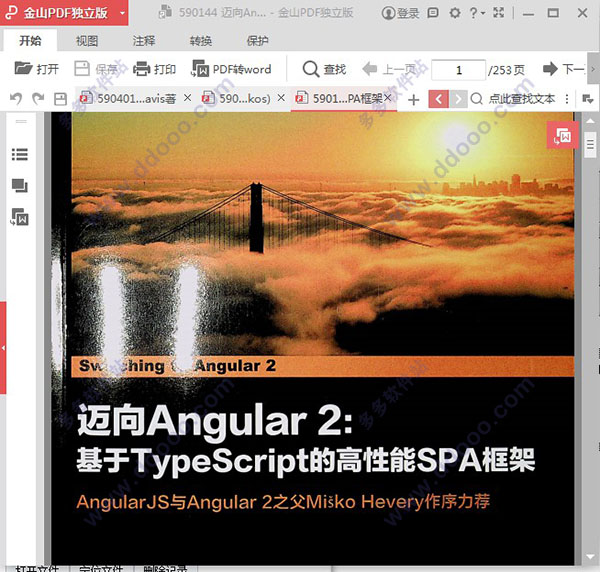600x572 pixels.
Task: Click the PDF转word convert button
Action: pos(231,69)
